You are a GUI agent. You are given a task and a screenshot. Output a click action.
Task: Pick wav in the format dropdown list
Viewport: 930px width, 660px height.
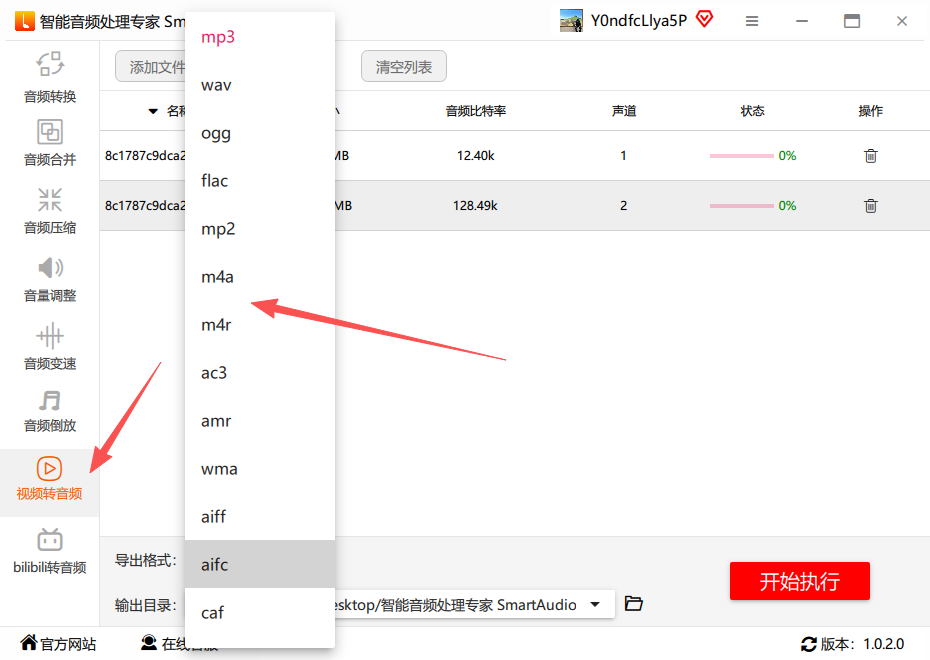pos(216,85)
